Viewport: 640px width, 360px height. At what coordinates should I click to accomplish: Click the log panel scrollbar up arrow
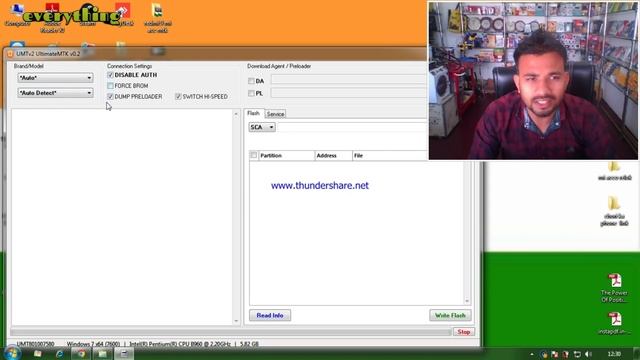[236, 114]
